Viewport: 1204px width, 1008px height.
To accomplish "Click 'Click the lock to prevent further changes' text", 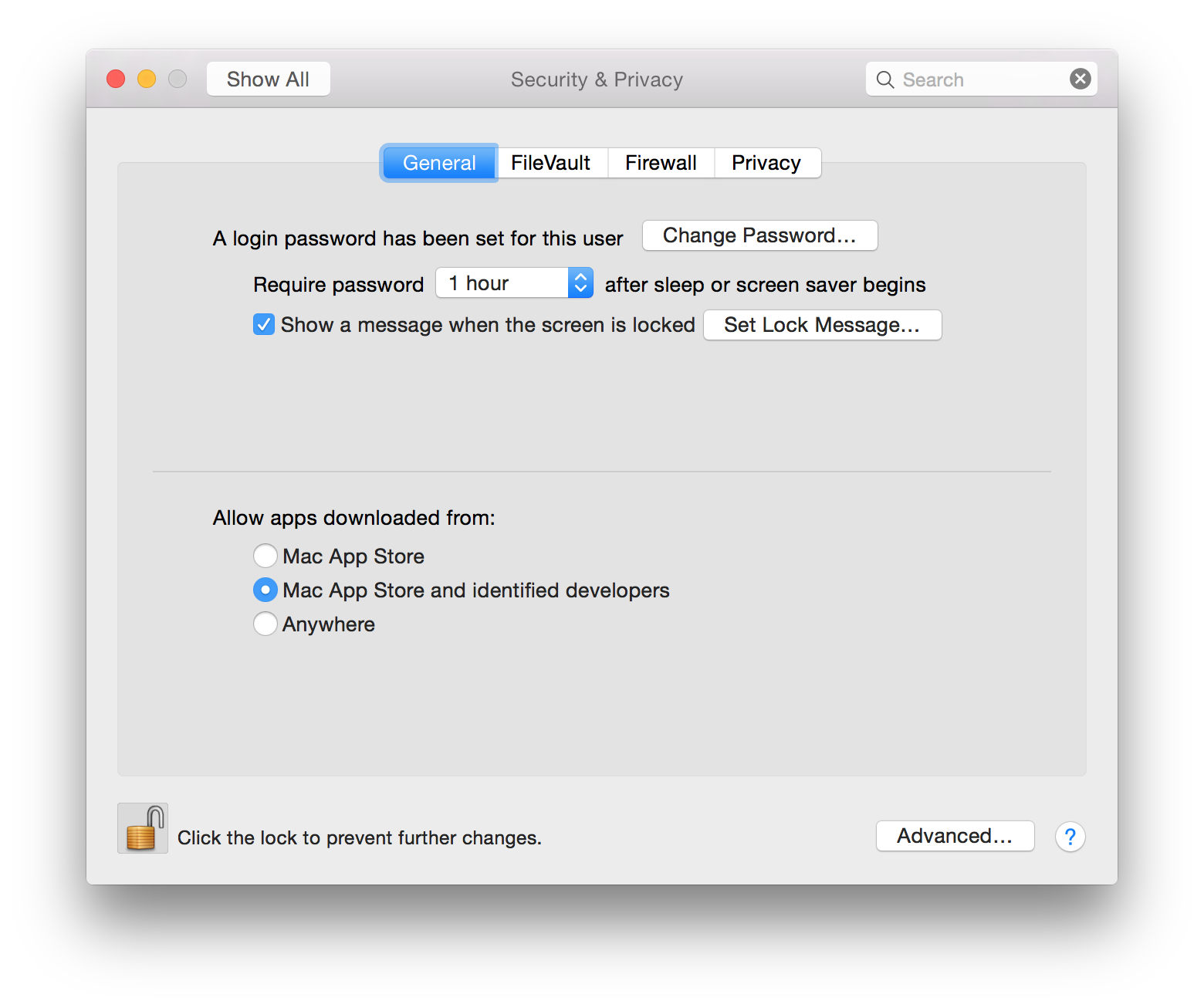I will pos(360,838).
